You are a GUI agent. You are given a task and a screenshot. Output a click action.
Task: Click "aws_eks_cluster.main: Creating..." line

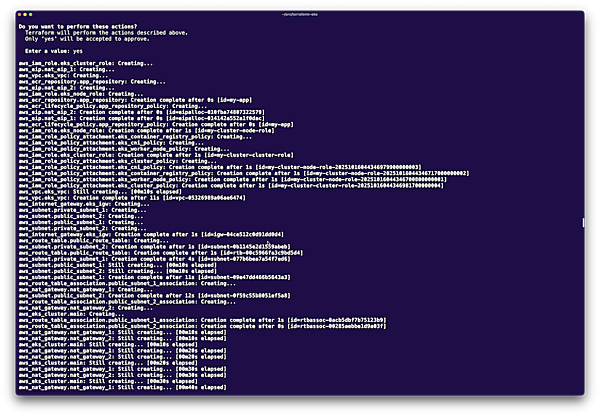click(x=71, y=315)
